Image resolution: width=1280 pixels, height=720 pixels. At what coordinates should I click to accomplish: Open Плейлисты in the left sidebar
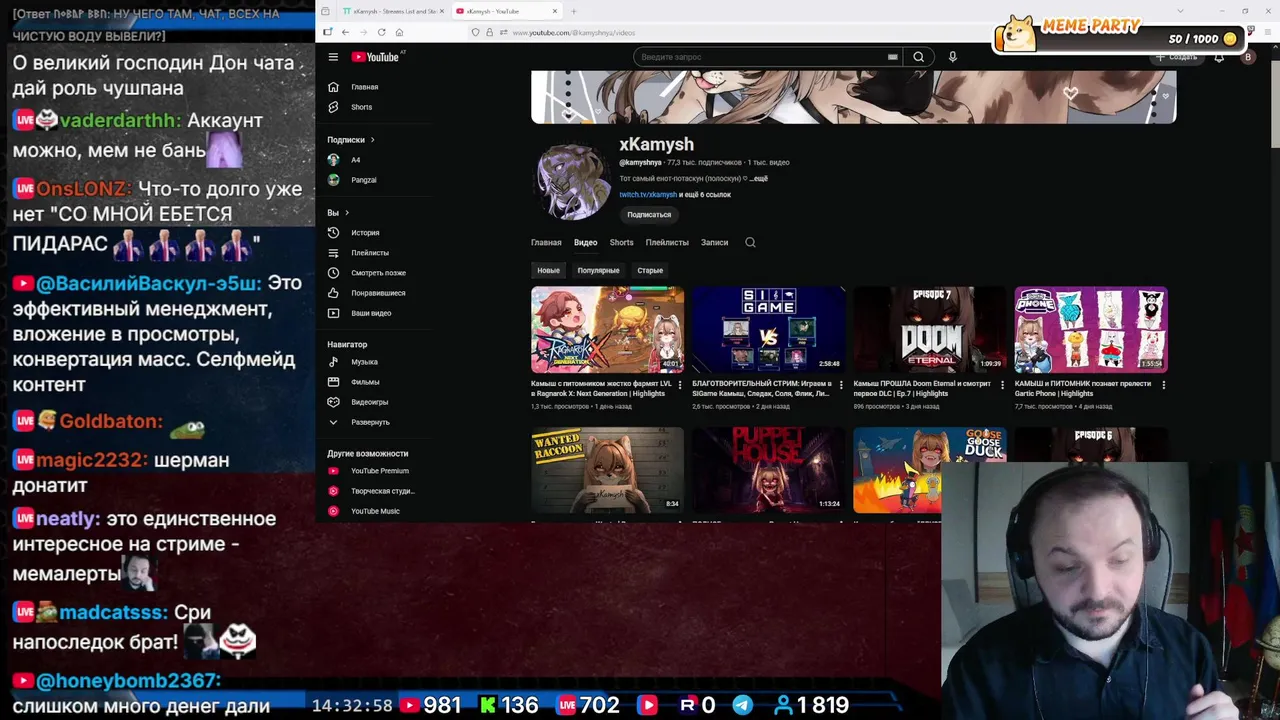tap(370, 253)
